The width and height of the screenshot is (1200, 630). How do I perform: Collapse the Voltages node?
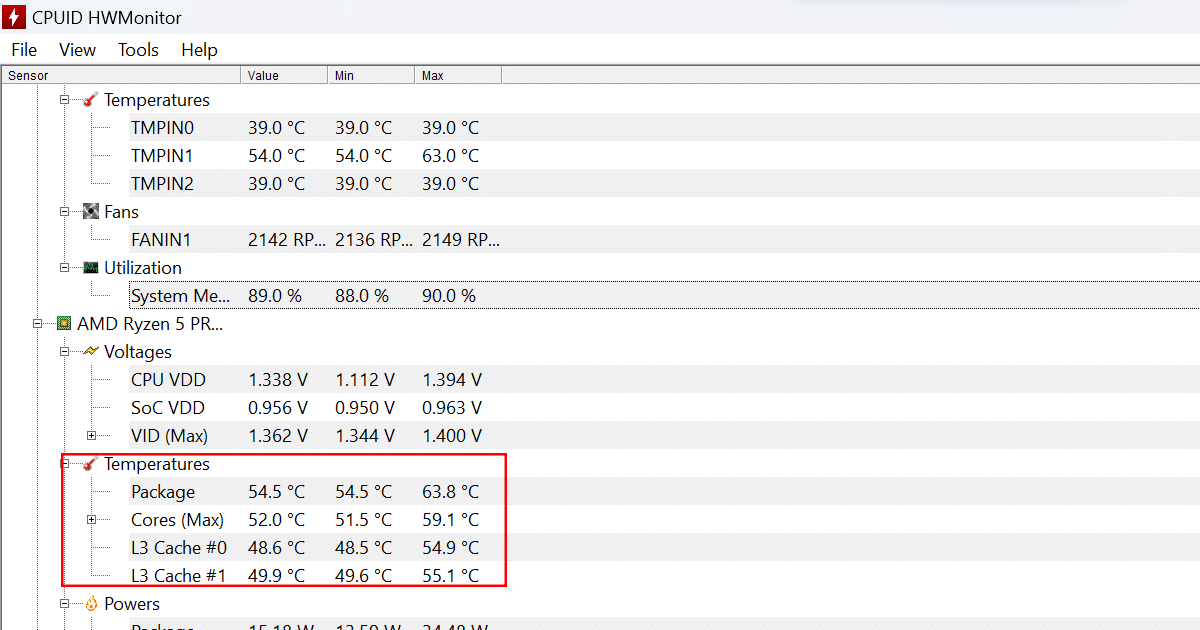coord(64,352)
